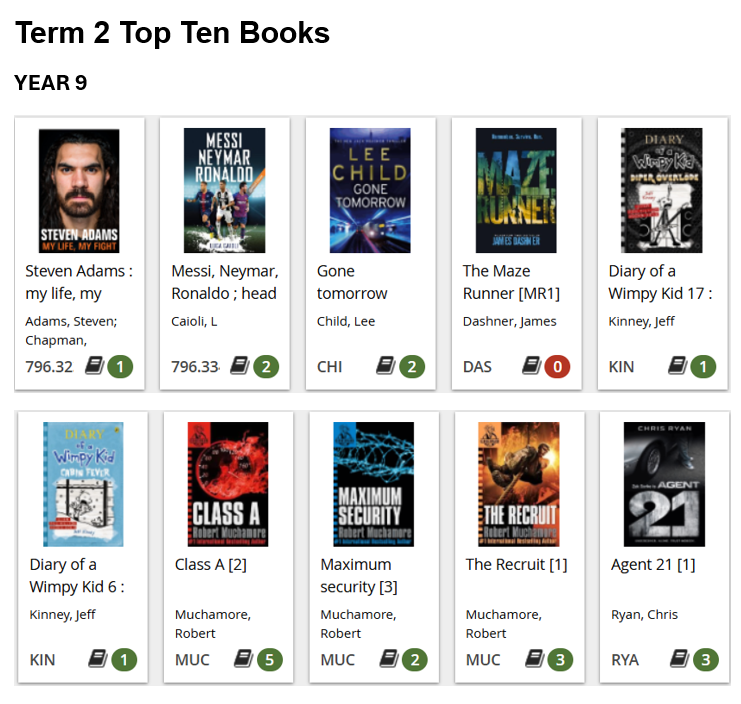Click the book icon on The Maze Runner card

click(532, 366)
